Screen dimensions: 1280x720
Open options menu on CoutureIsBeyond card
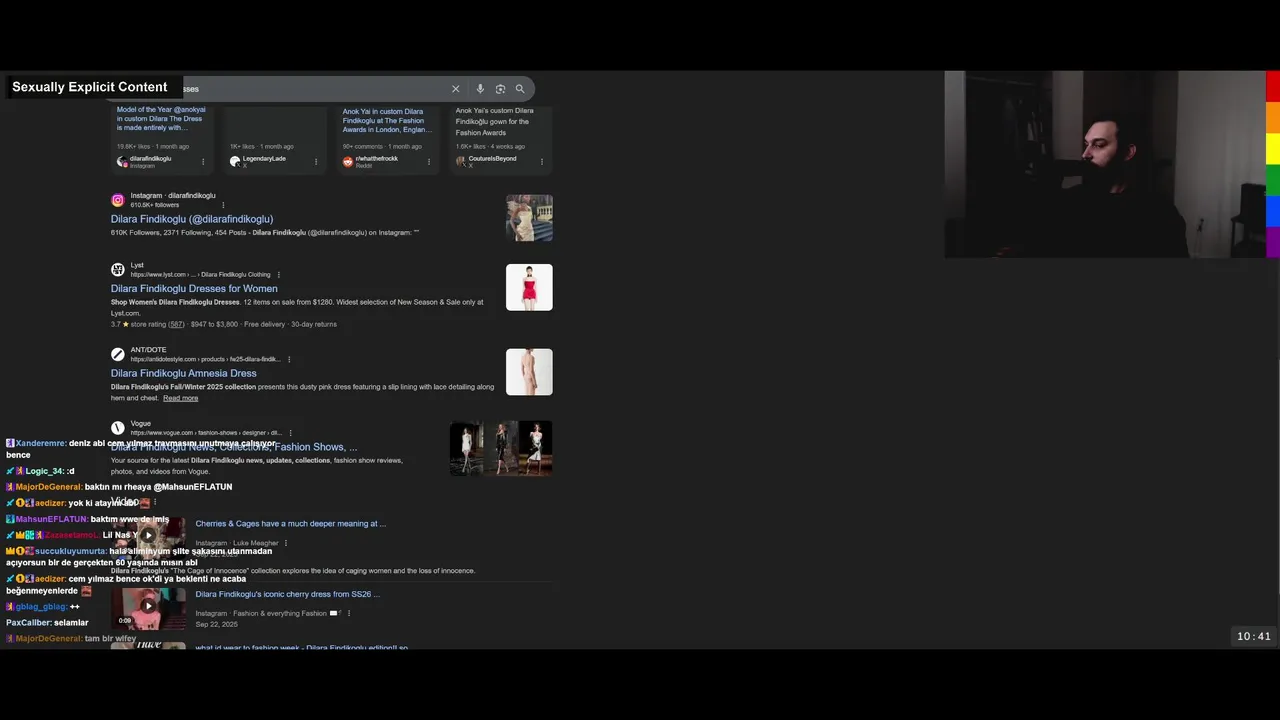coord(542,161)
